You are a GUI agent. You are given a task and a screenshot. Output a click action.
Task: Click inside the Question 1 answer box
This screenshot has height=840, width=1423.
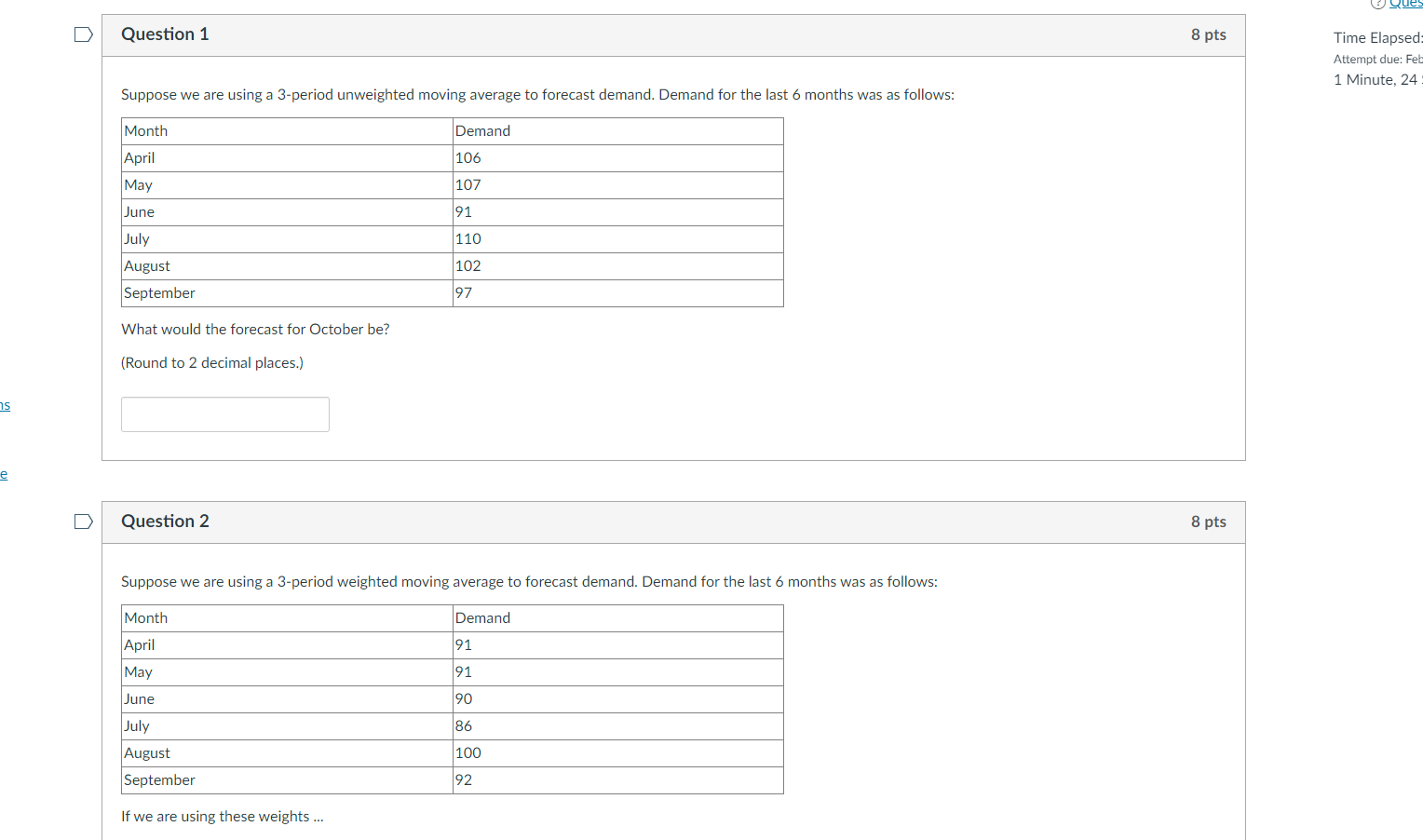point(224,413)
